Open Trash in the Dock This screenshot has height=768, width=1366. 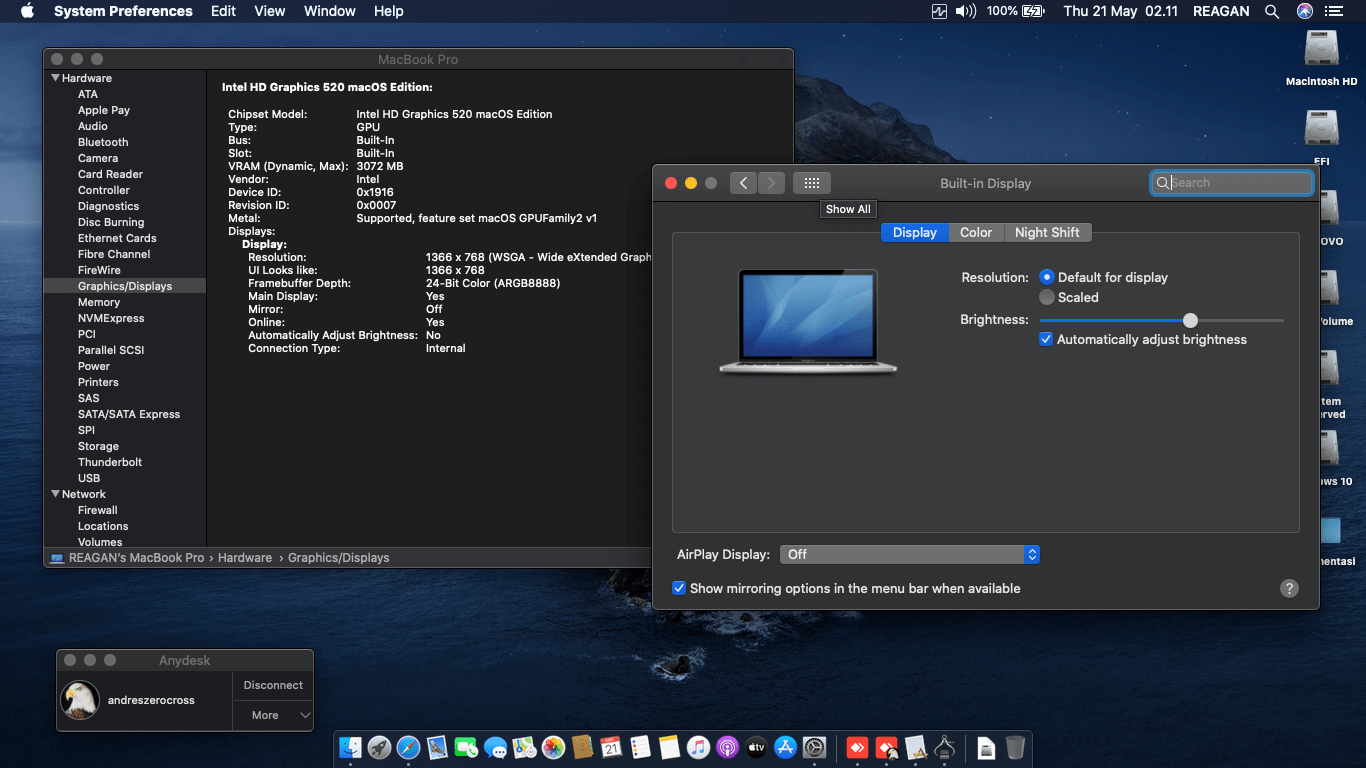tap(1015, 747)
